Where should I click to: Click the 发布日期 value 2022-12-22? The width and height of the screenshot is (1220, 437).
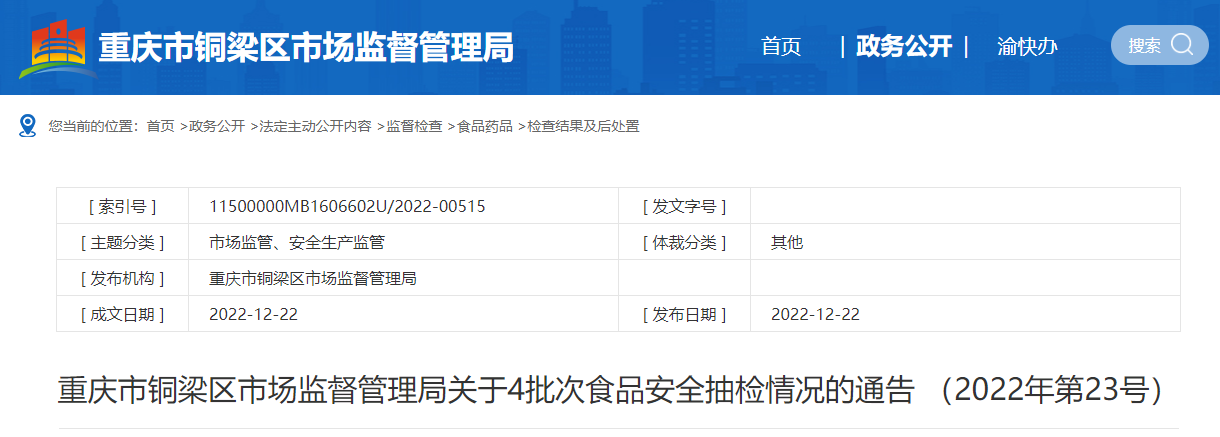tap(815, 314)
